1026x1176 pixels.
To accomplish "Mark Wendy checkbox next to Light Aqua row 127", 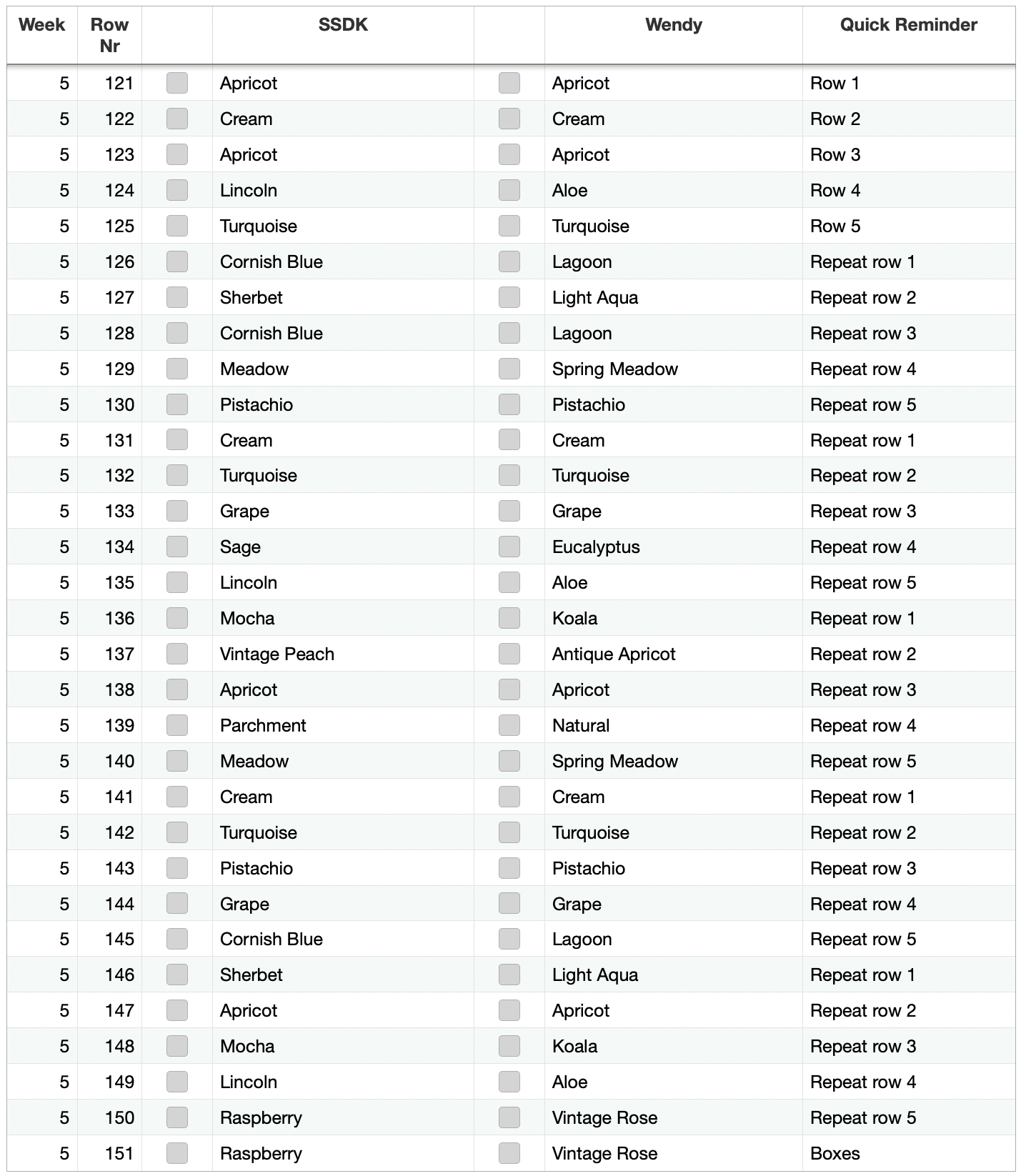I will pos(509,297).
